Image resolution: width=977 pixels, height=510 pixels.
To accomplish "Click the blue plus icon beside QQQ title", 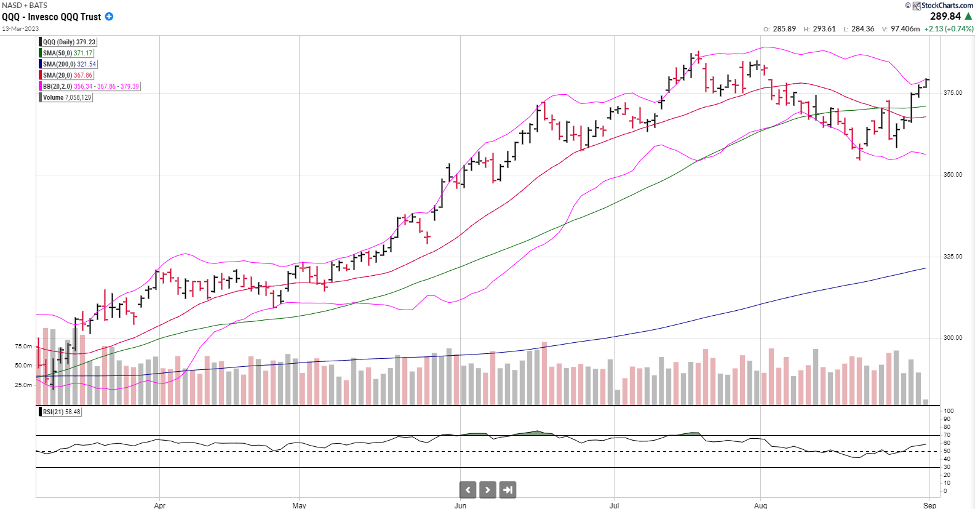I will pos(109,17).
